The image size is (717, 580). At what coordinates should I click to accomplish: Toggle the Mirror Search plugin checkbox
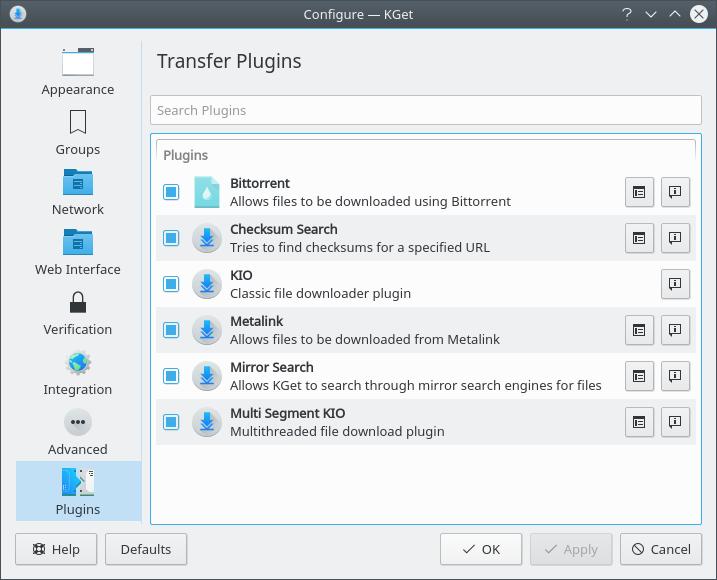171,376
